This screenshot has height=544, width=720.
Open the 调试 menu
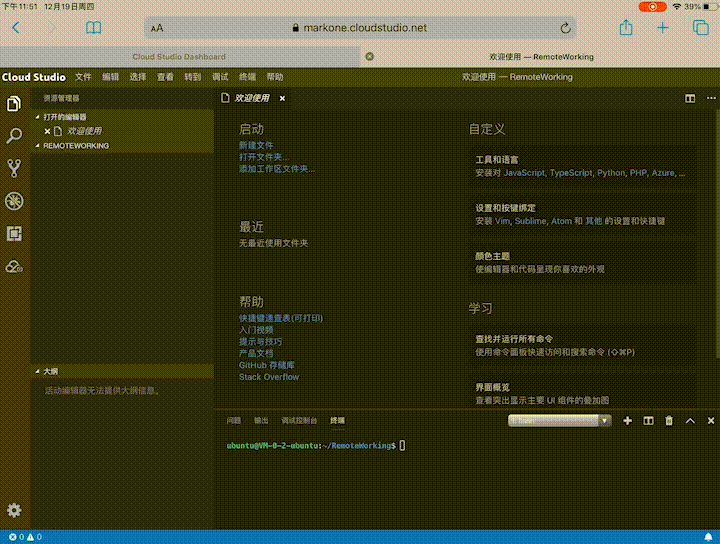point(220,77)
